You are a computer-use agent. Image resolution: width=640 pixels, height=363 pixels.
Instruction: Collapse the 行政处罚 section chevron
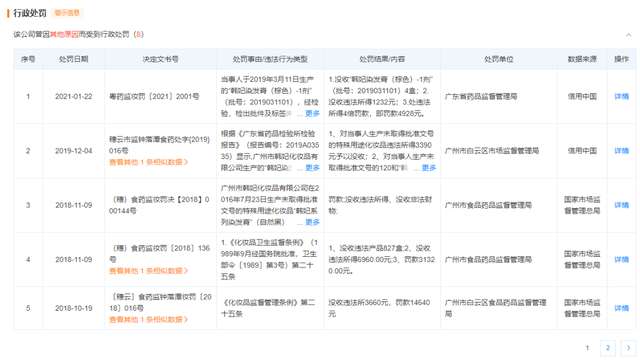click(629, 35)
